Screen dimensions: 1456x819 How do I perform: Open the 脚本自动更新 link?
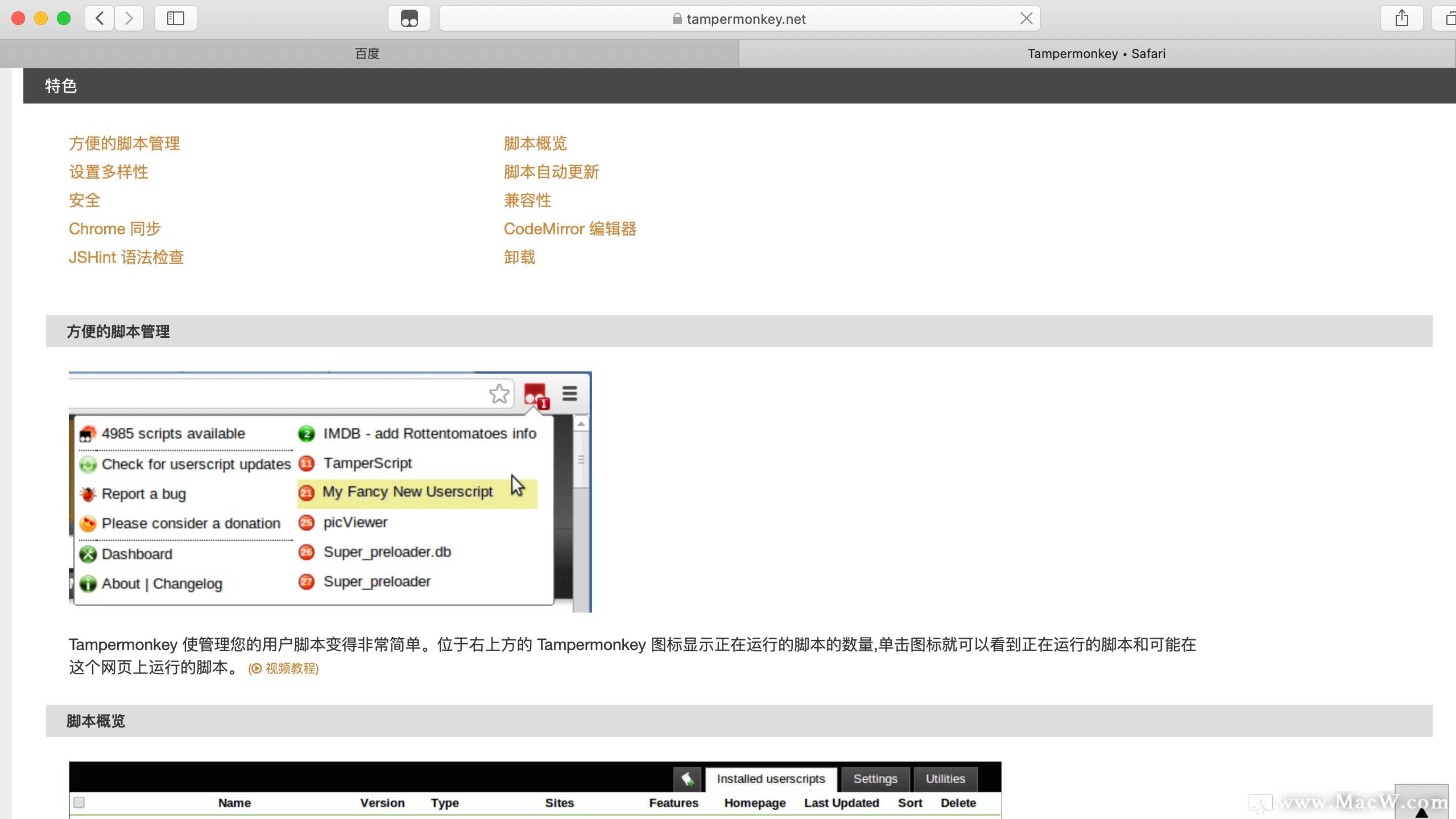tap(552, 172)
